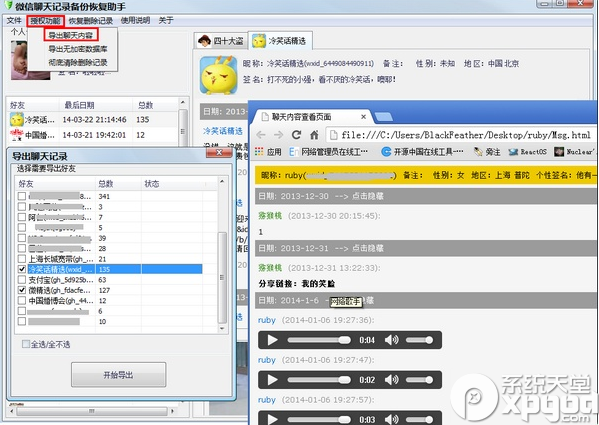Play the 0:04 voice message
Screen dimensions: 599x425
coord(272,340)
